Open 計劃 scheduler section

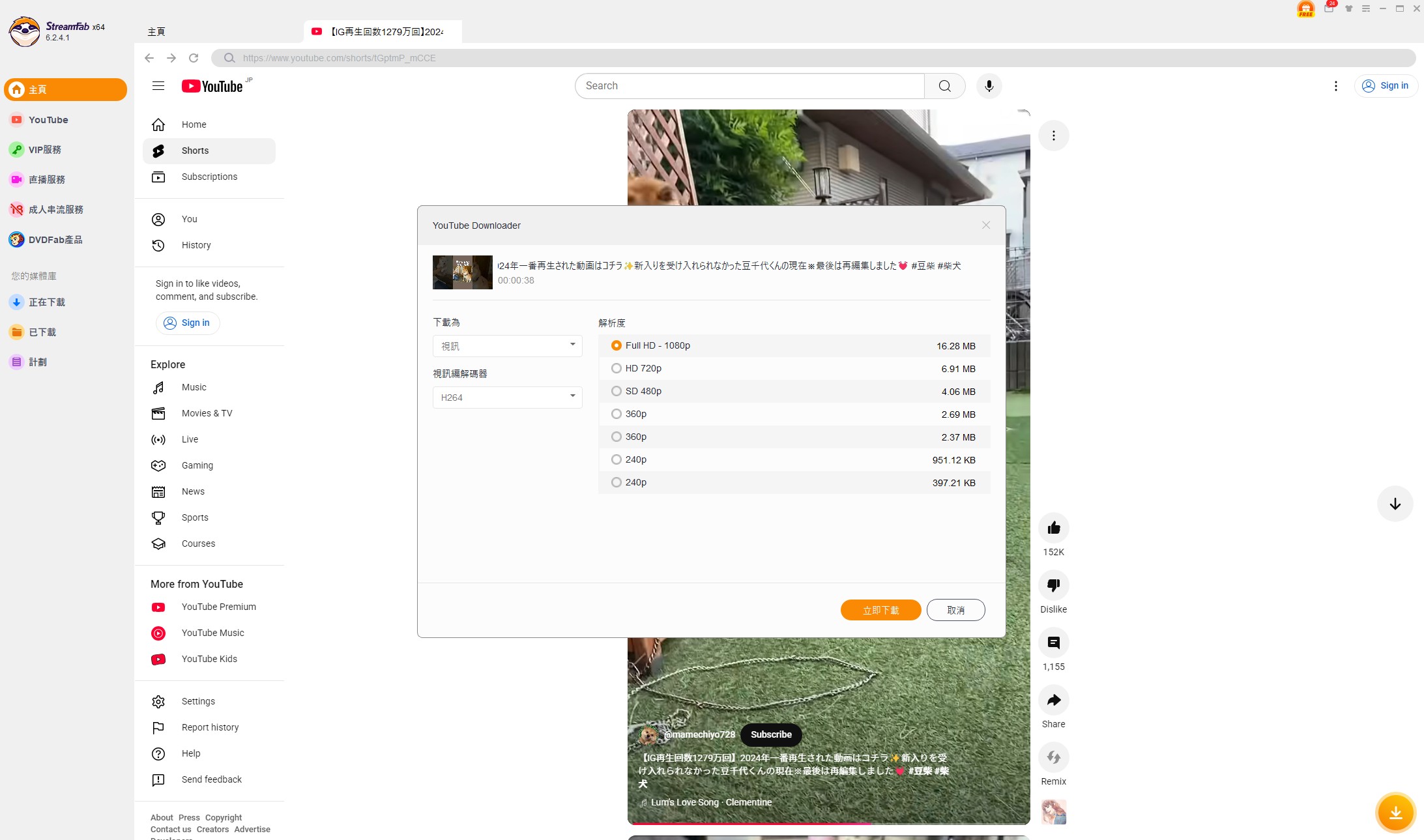coord(65,362)
